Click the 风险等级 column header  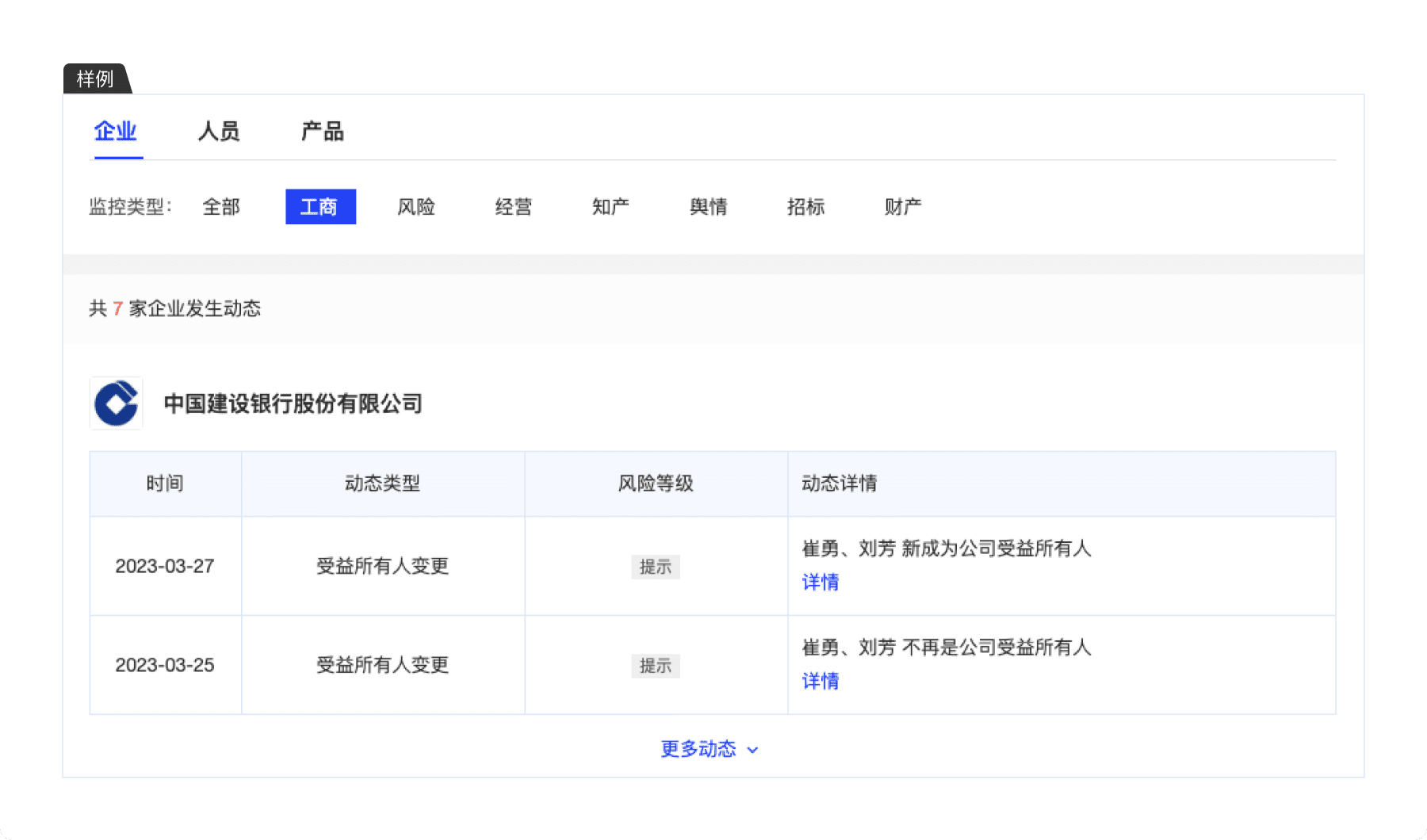(656, 483)
